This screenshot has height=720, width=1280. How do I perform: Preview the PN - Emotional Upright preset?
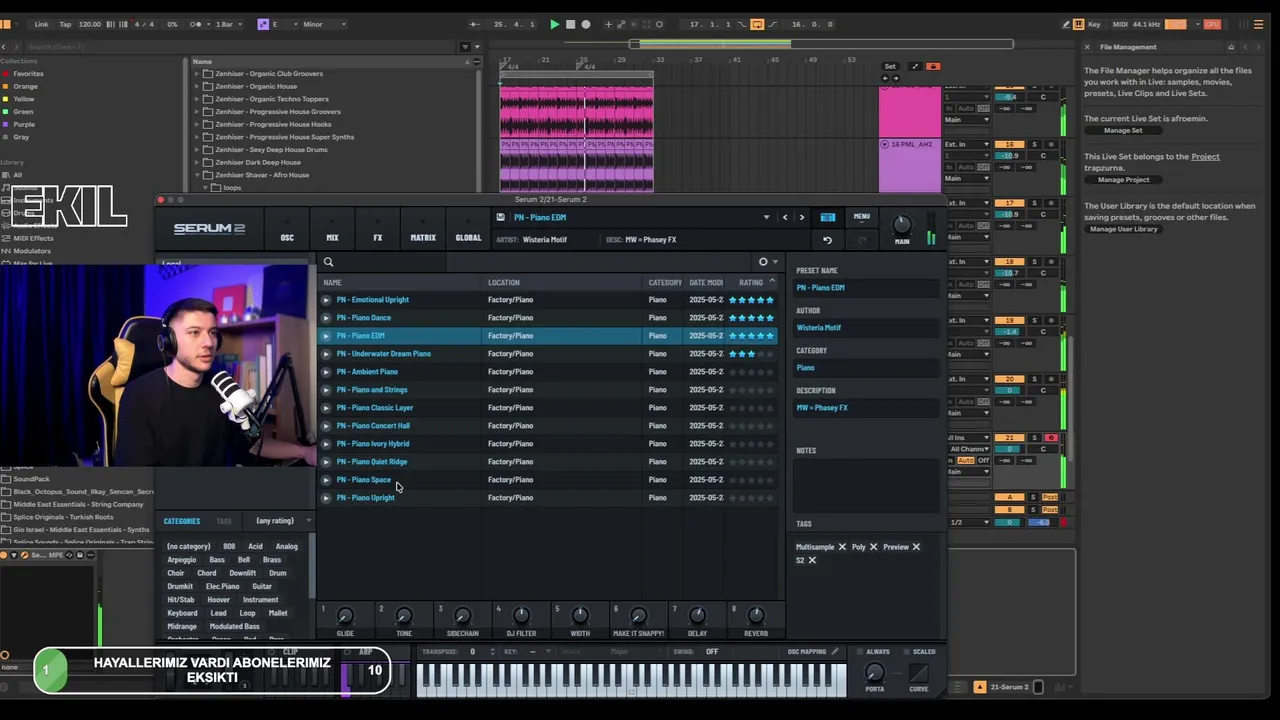pos(326,300)
